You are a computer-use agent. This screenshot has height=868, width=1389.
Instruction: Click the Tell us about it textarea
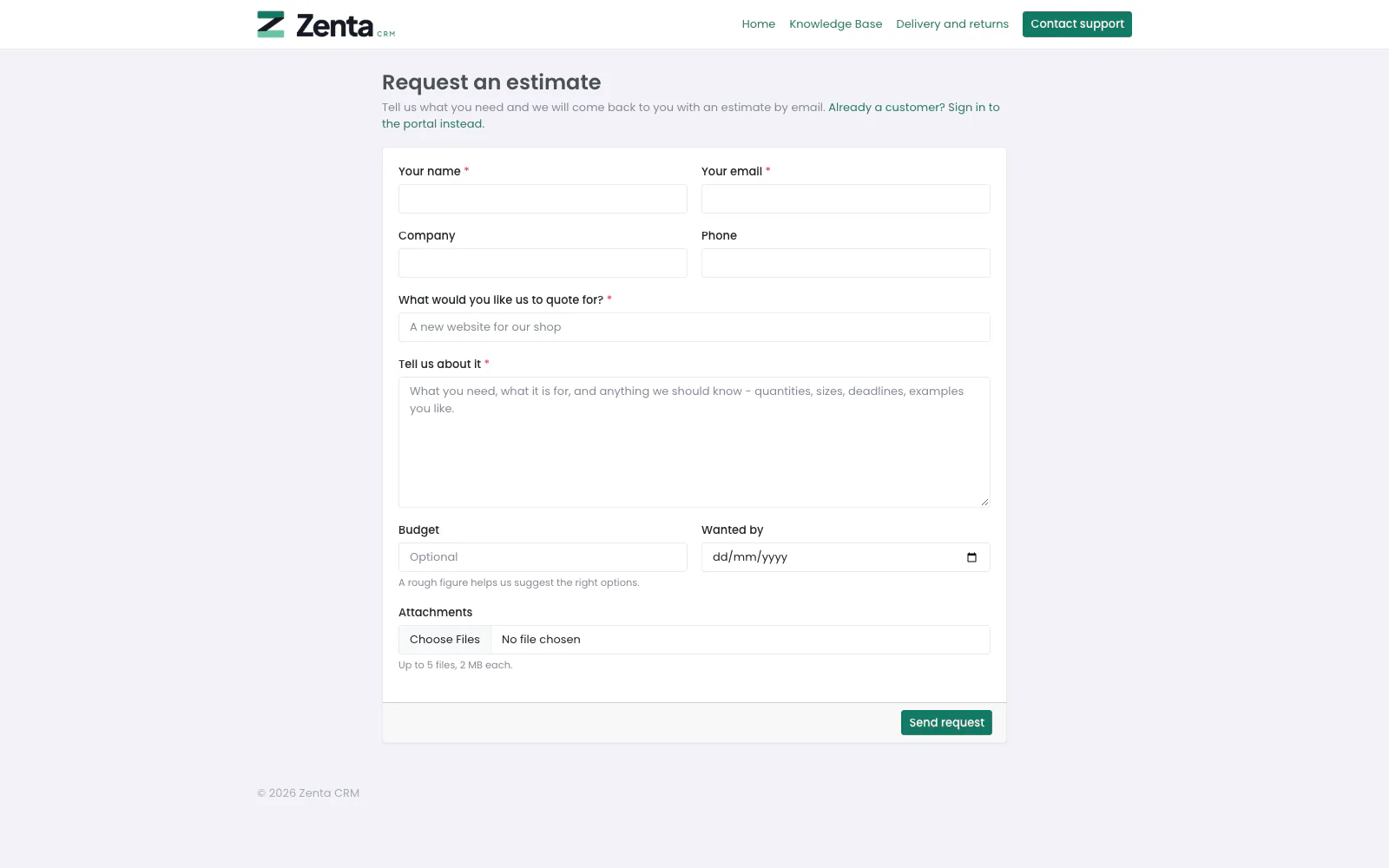[694, 442]
